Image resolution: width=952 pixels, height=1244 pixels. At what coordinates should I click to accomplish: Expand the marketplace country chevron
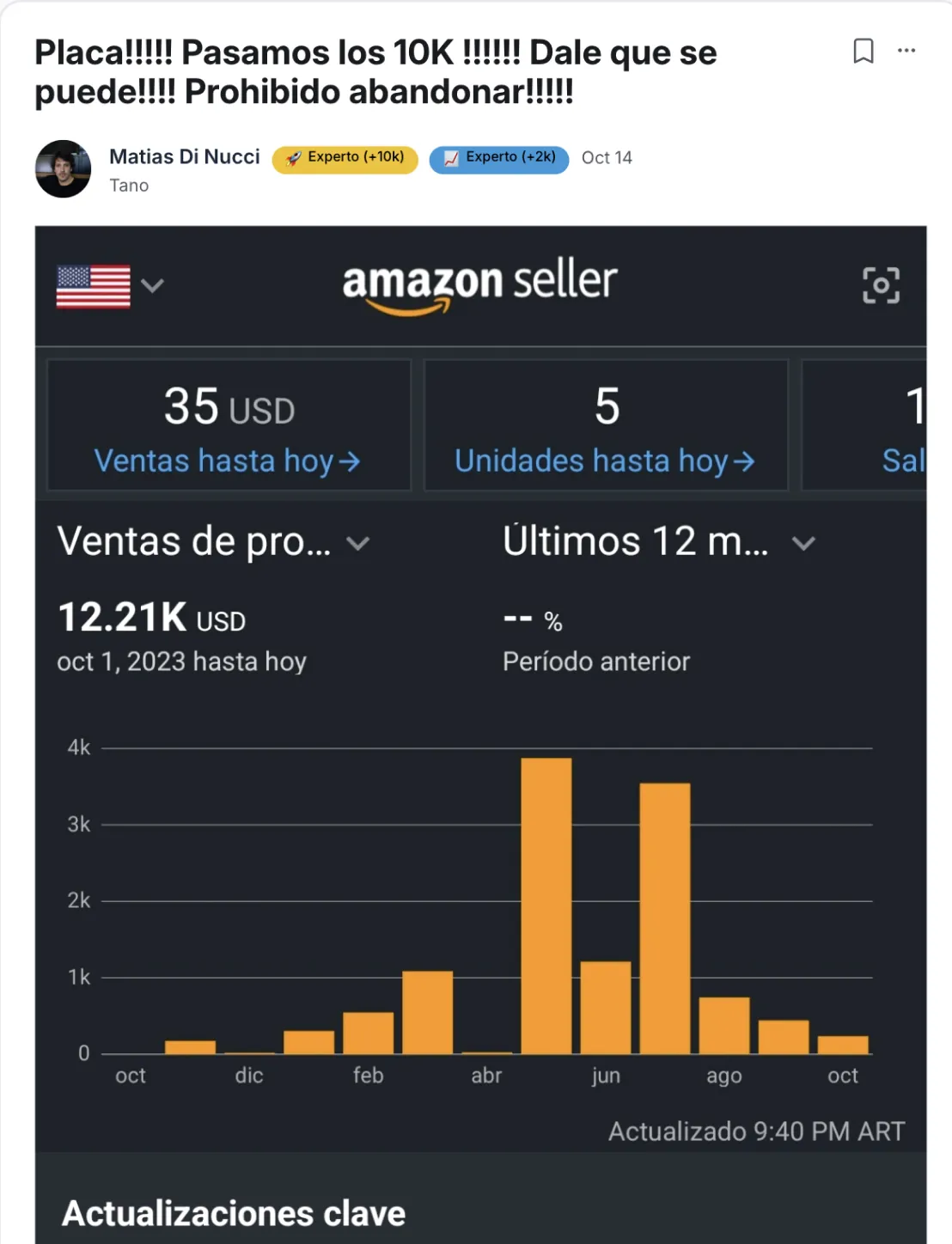[152, 285]
